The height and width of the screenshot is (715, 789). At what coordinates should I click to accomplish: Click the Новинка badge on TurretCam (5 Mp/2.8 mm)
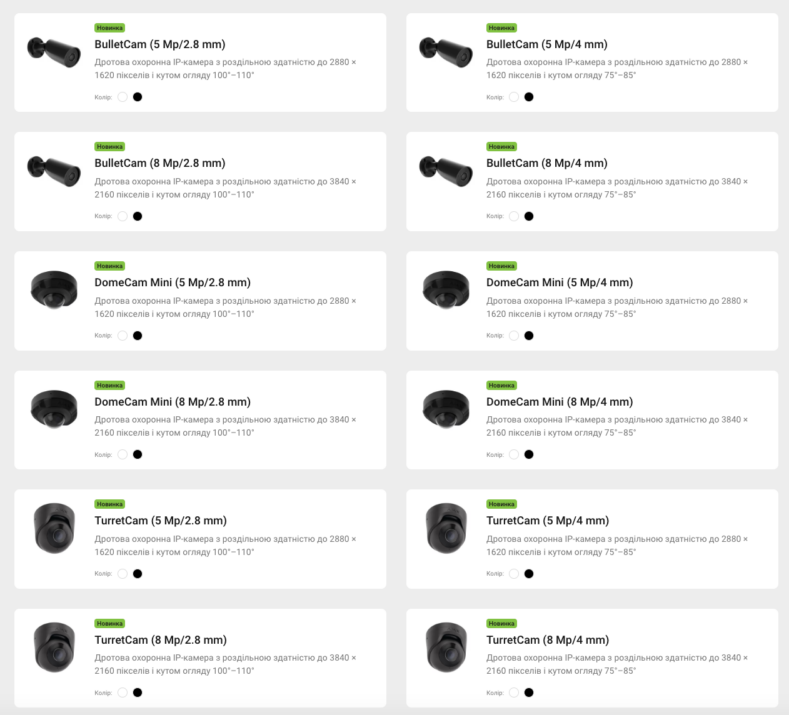[110, 504]
